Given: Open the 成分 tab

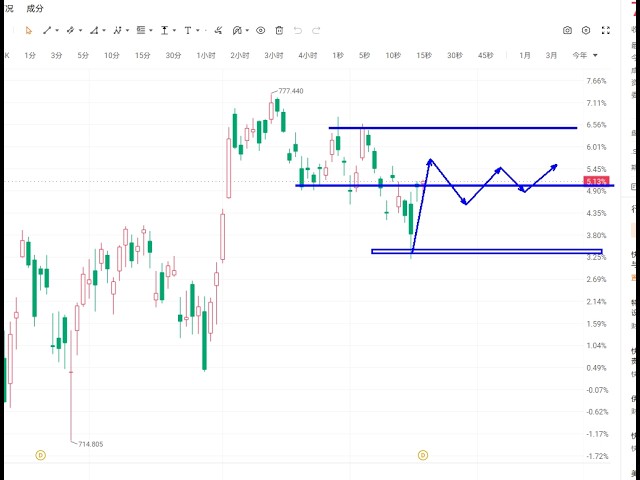Looking at the screenshot, I should 35,9.
